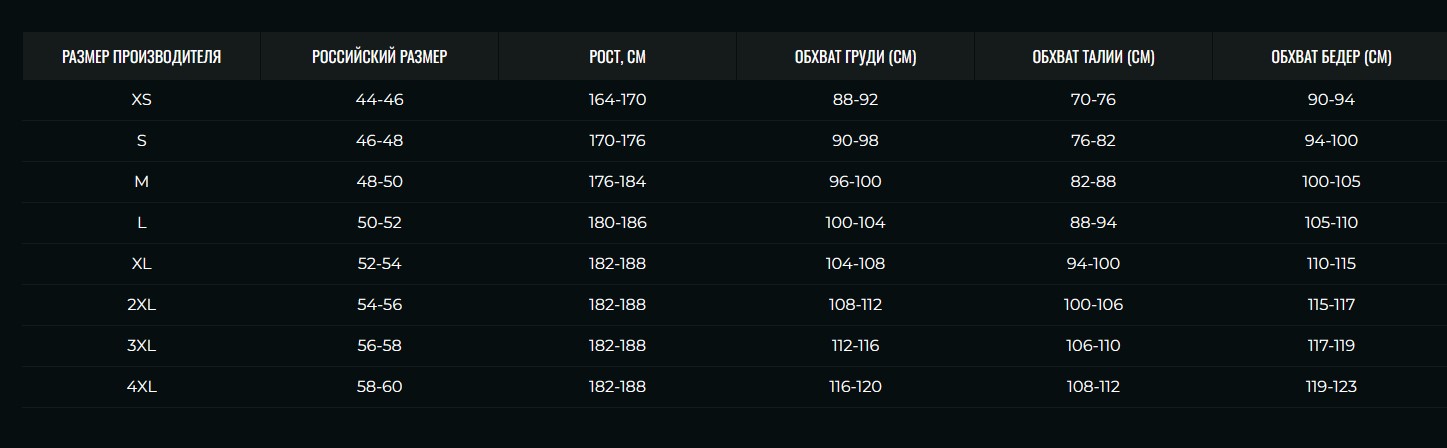The height and width of the screenshot is (448, 1447).
Task: Select height value 164-170
Action: [x=617, y=100]
